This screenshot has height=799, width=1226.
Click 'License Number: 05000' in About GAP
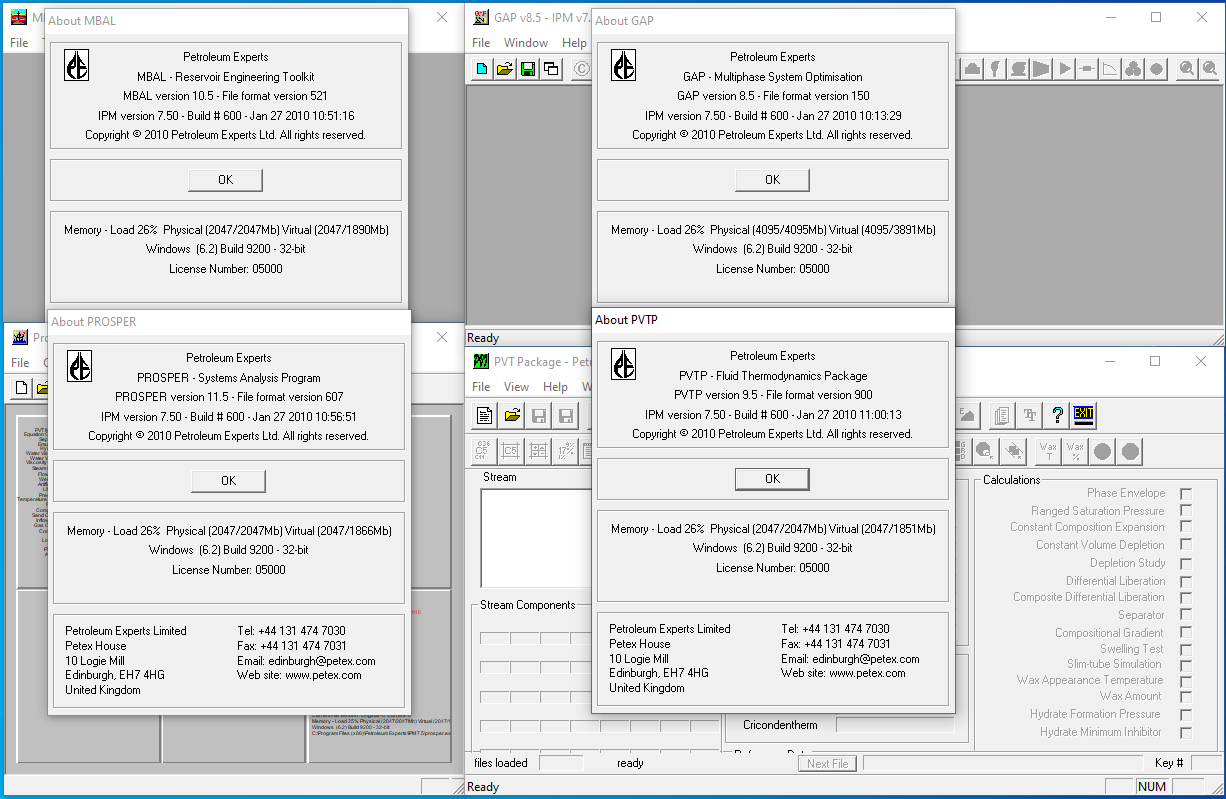tap(772, 269)
